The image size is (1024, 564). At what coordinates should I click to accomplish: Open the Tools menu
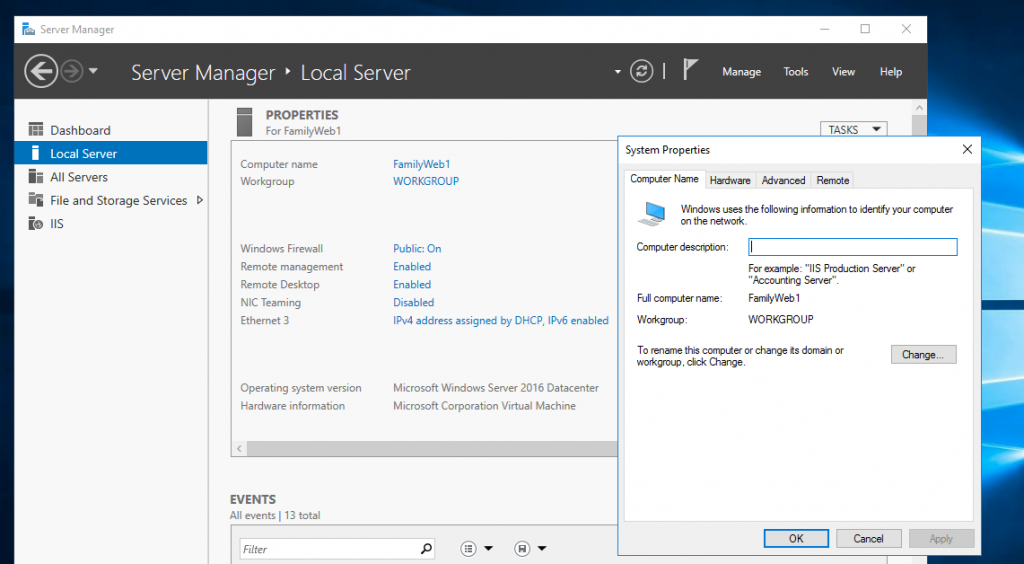(795, 72)
